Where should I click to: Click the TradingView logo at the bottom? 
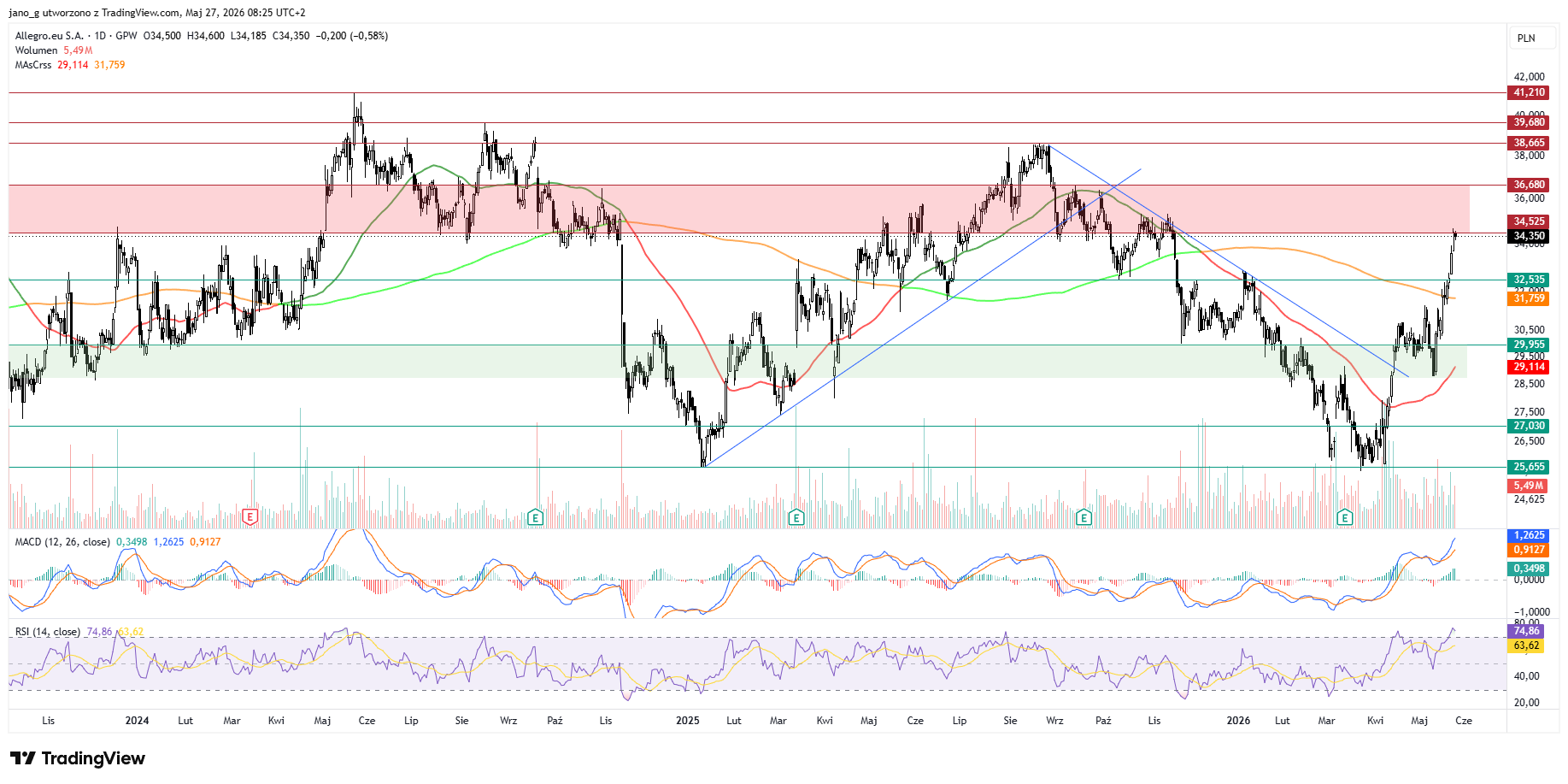point(78,758)
